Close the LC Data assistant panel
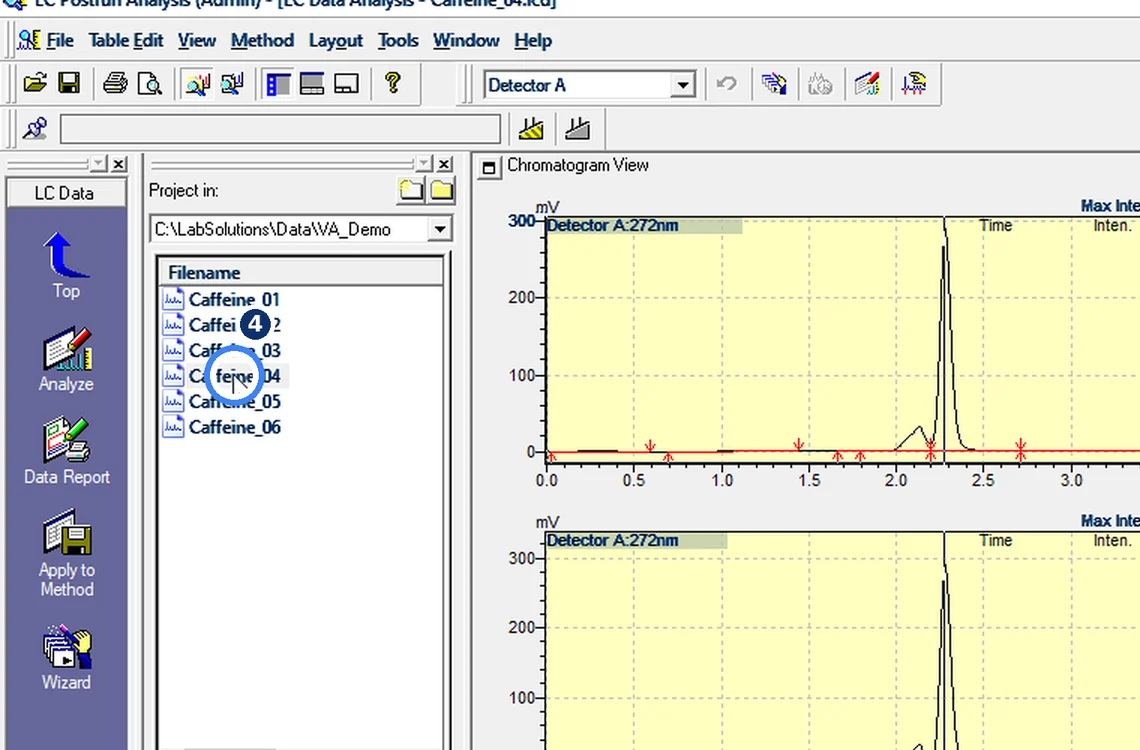Viewport: 1140px width, 750px height. tap(119, 164)
